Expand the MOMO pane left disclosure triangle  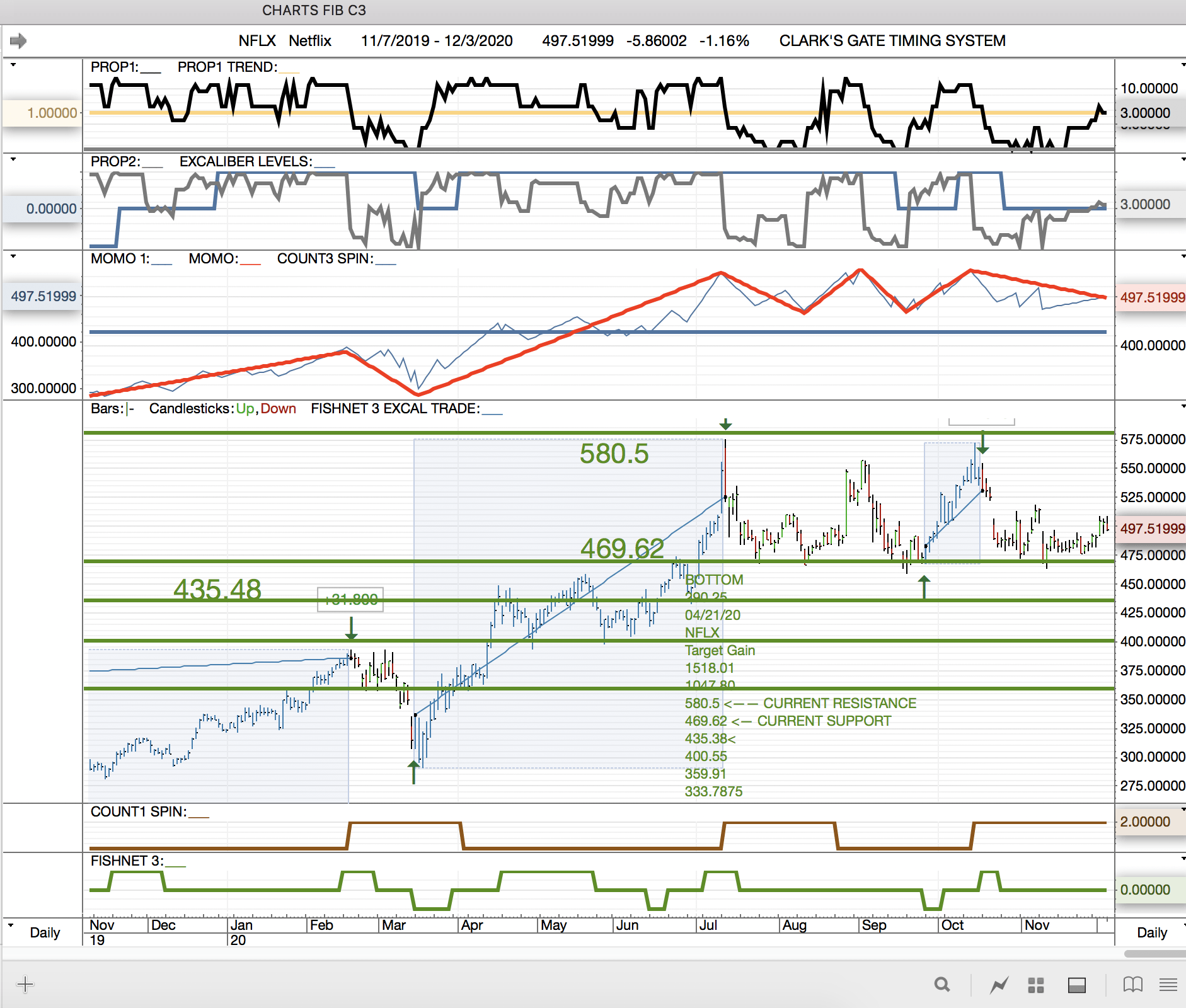(13, 256)
